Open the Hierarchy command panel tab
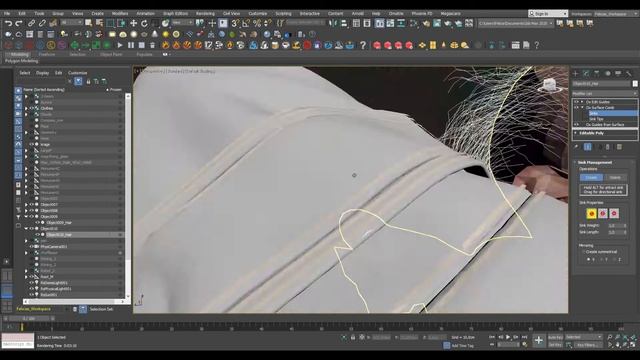 click(597, 73)
